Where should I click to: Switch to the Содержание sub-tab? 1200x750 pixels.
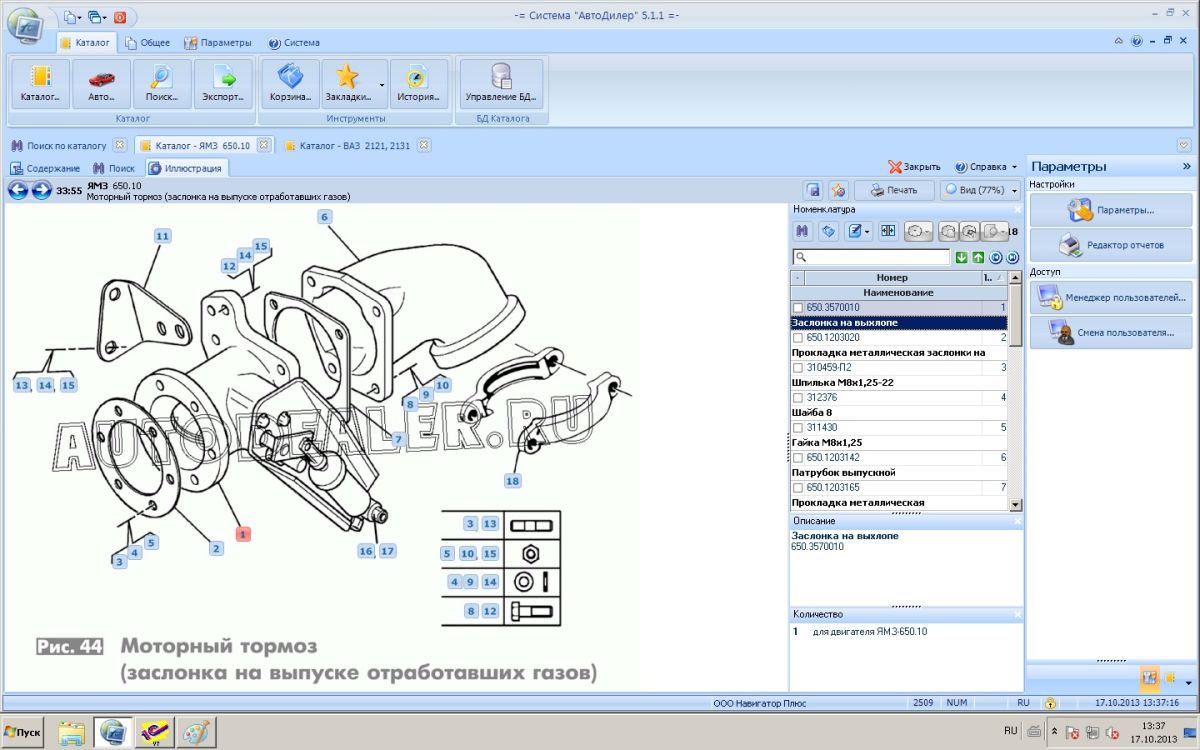coord(46,168)
